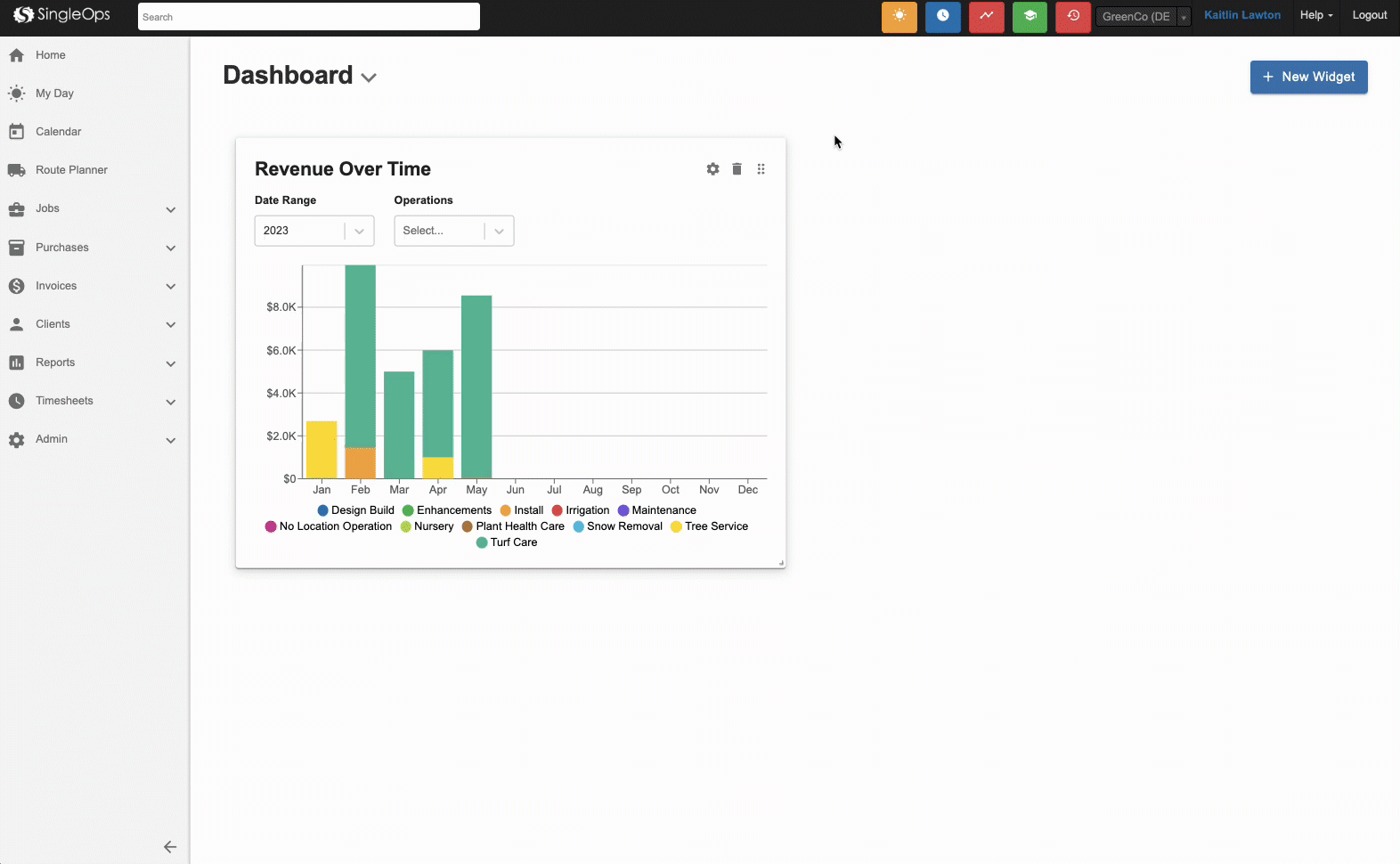Click the Logout link
Image resolution: width=1400 pixels, height=864 pixels.
click(x=1369, y=15)
